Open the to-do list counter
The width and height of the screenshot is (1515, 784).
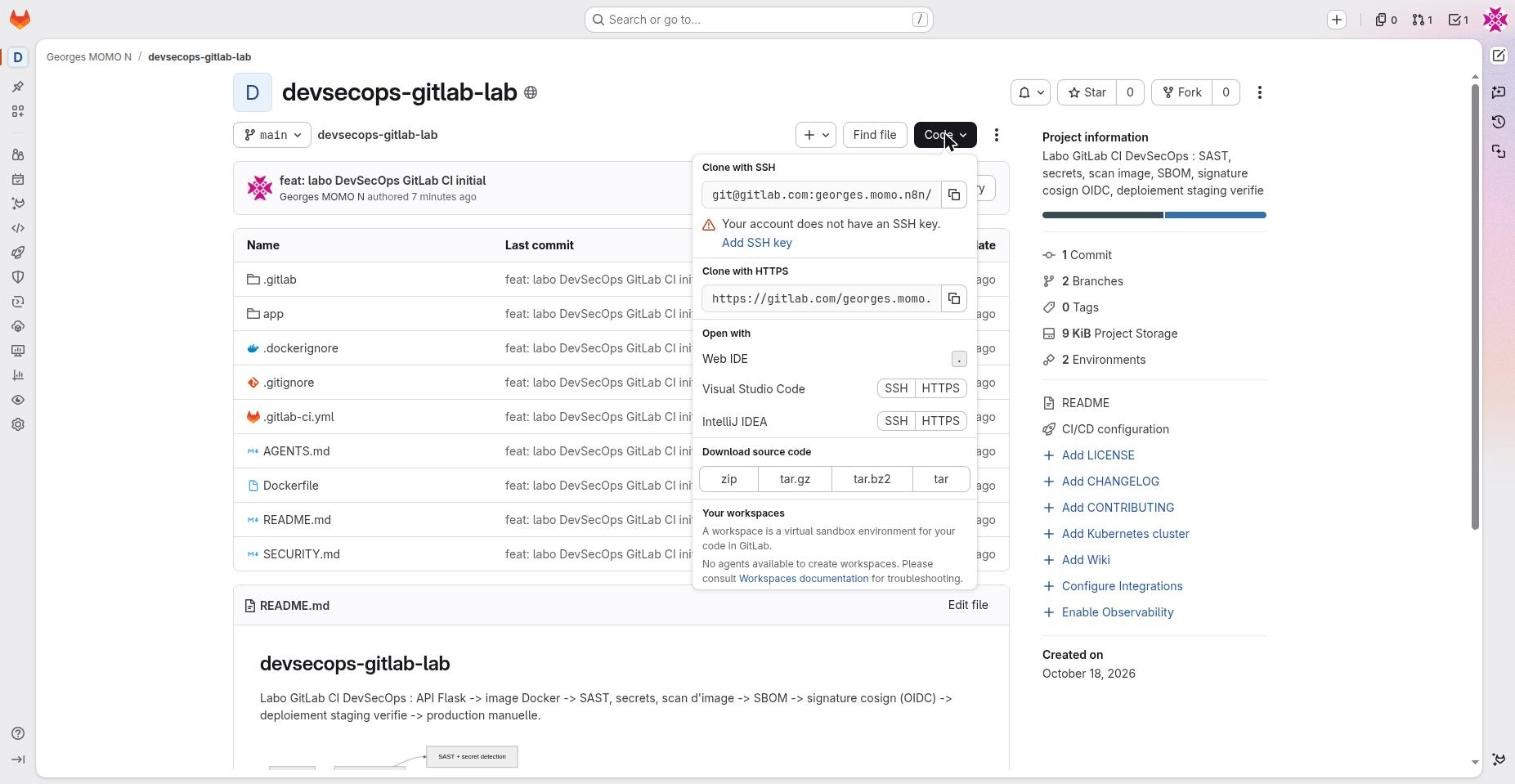1459,20
